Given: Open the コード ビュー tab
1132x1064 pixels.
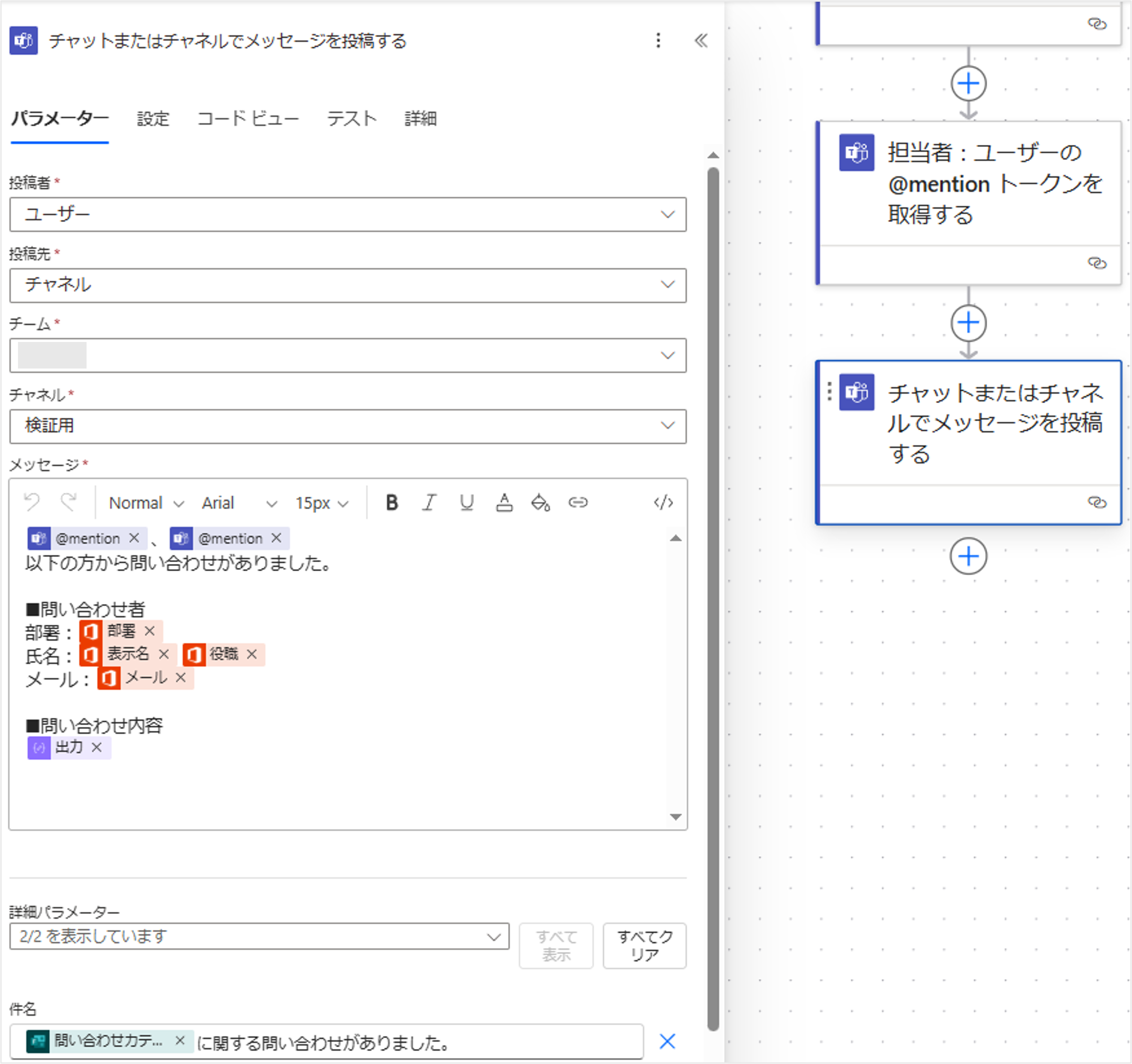Looking at the screenshot, I should tap(248, 119).
